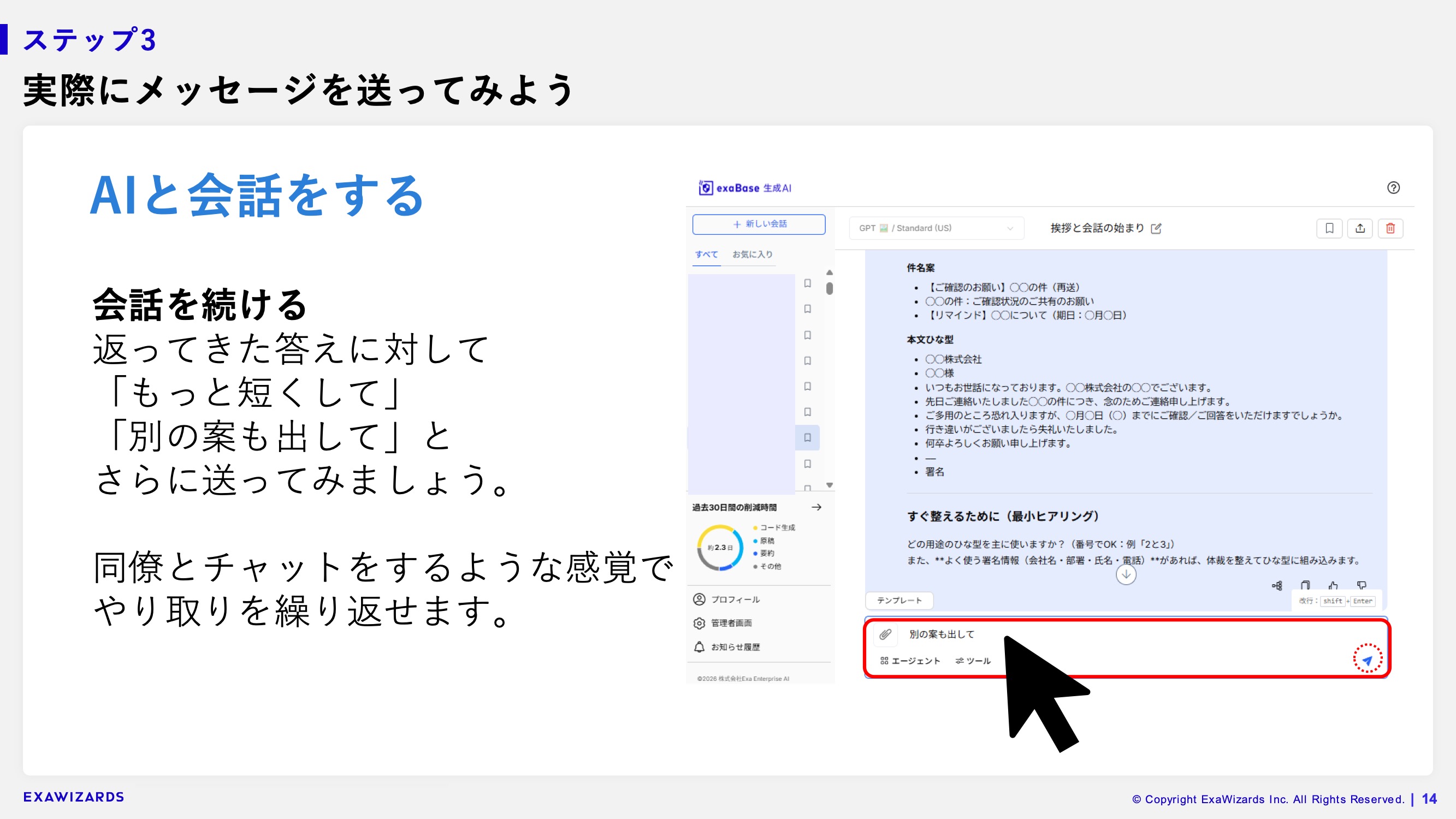This screenshot has height=819, width=1456.
Task: Click the conversation list scrollbar down arrow
Action: click(x=829, y=485)
